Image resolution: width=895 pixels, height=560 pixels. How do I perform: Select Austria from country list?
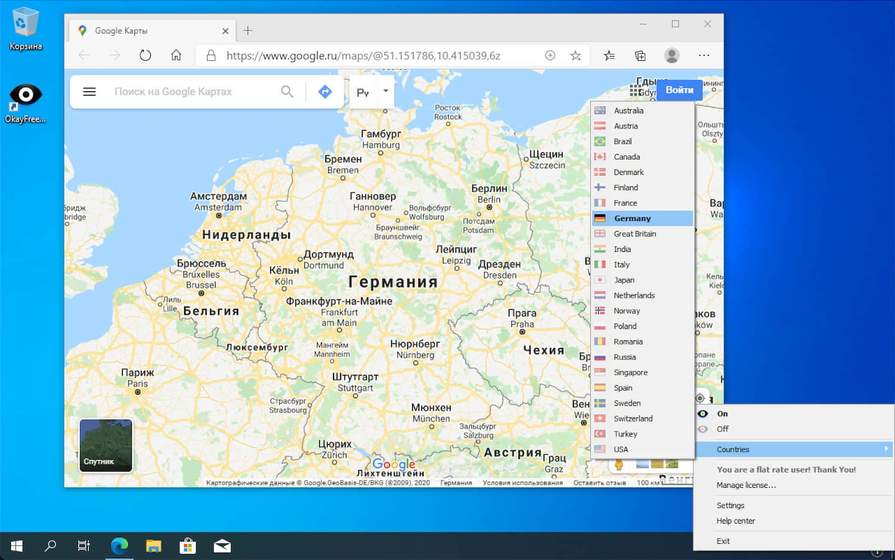[x=643, y=126]
